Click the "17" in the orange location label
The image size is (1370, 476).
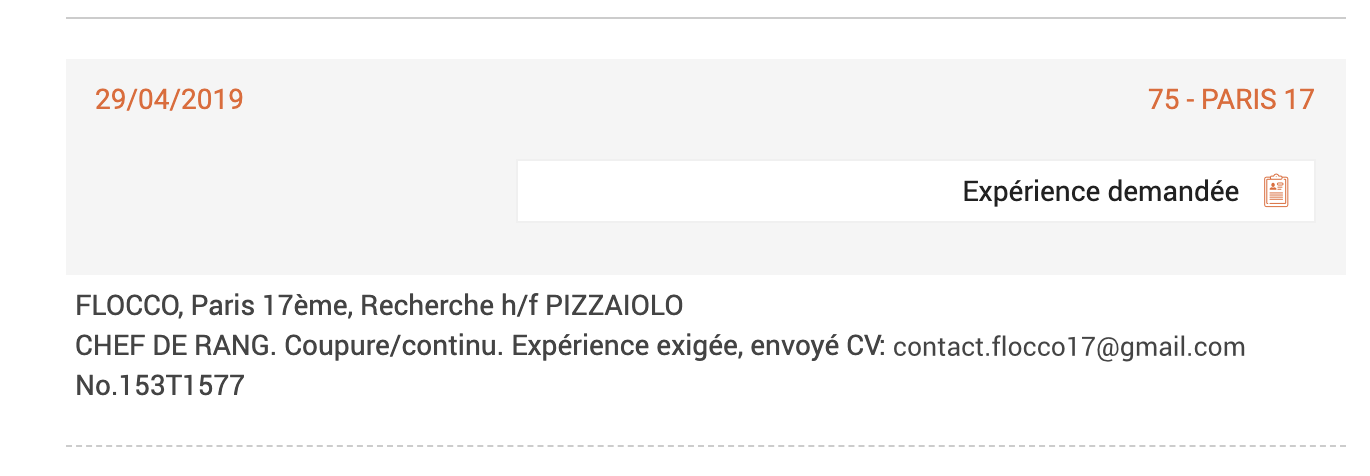1299,100
